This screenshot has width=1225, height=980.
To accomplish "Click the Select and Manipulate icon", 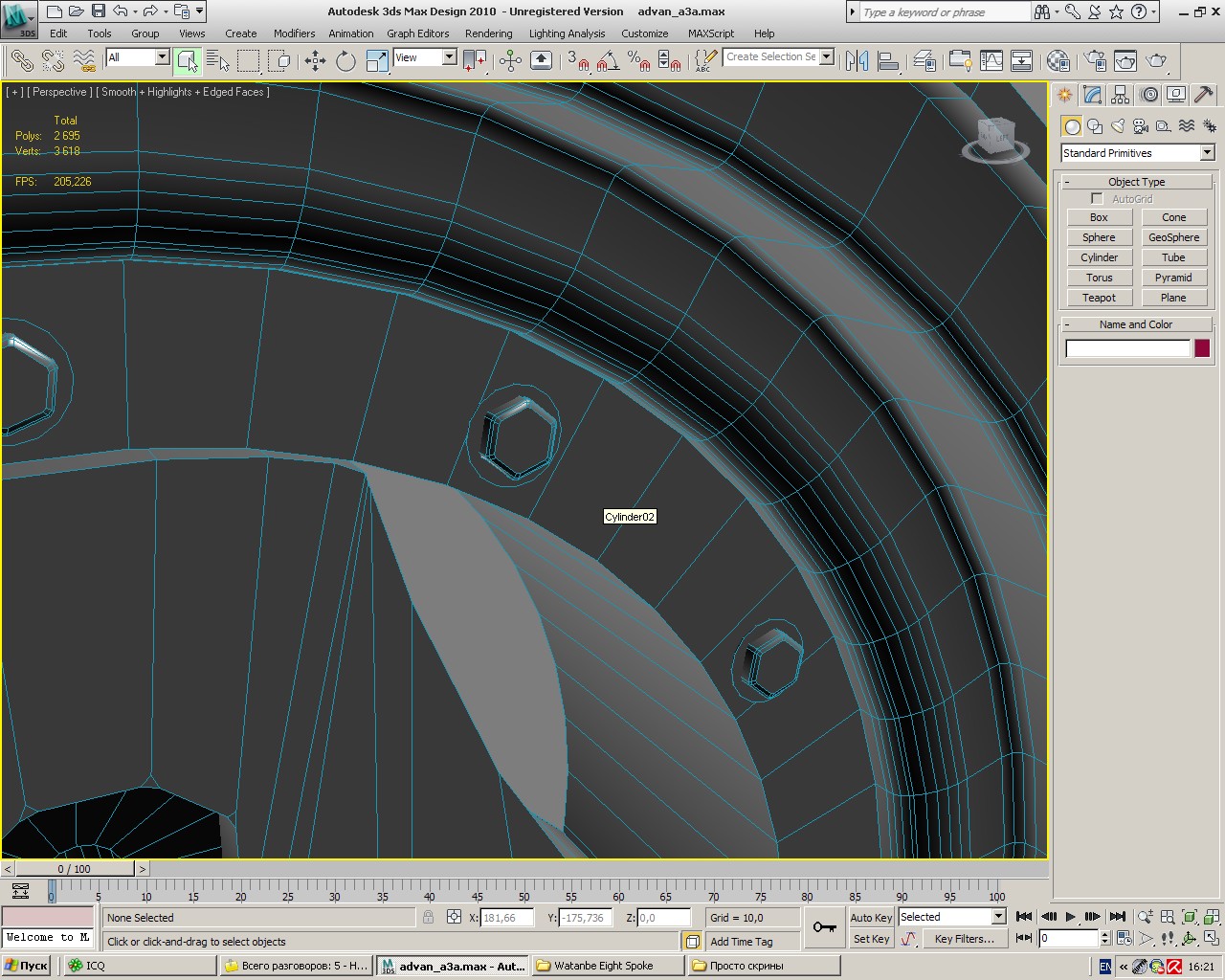I will [x=510, y=61].
